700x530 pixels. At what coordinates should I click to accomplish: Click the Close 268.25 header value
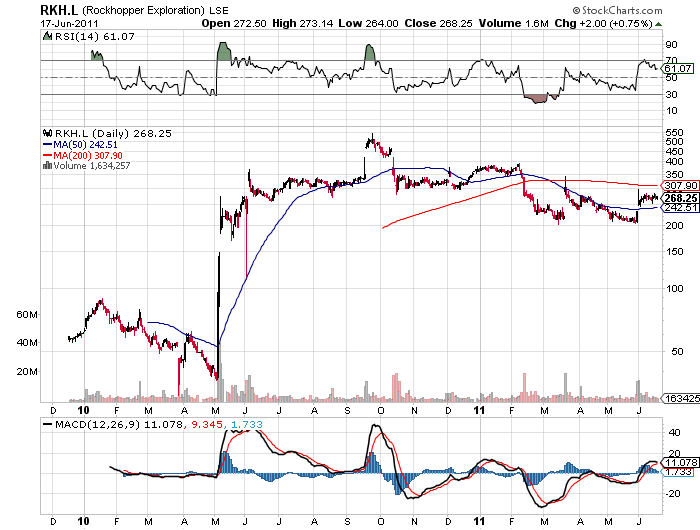click(x=438, y=23)
